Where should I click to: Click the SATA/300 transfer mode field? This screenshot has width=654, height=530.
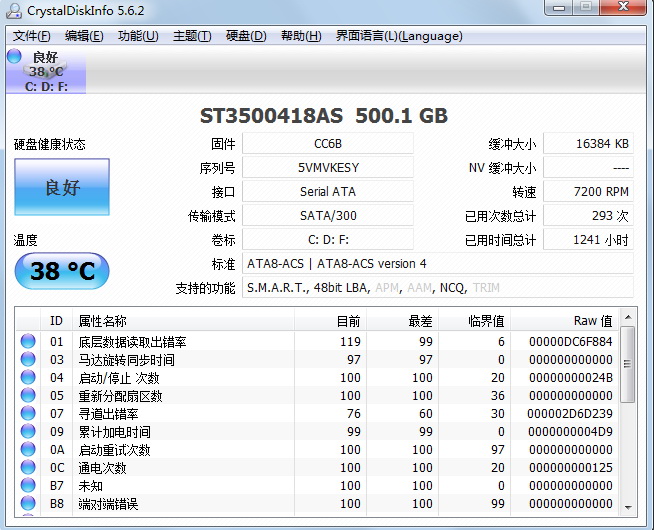click(x=328, y=216)
